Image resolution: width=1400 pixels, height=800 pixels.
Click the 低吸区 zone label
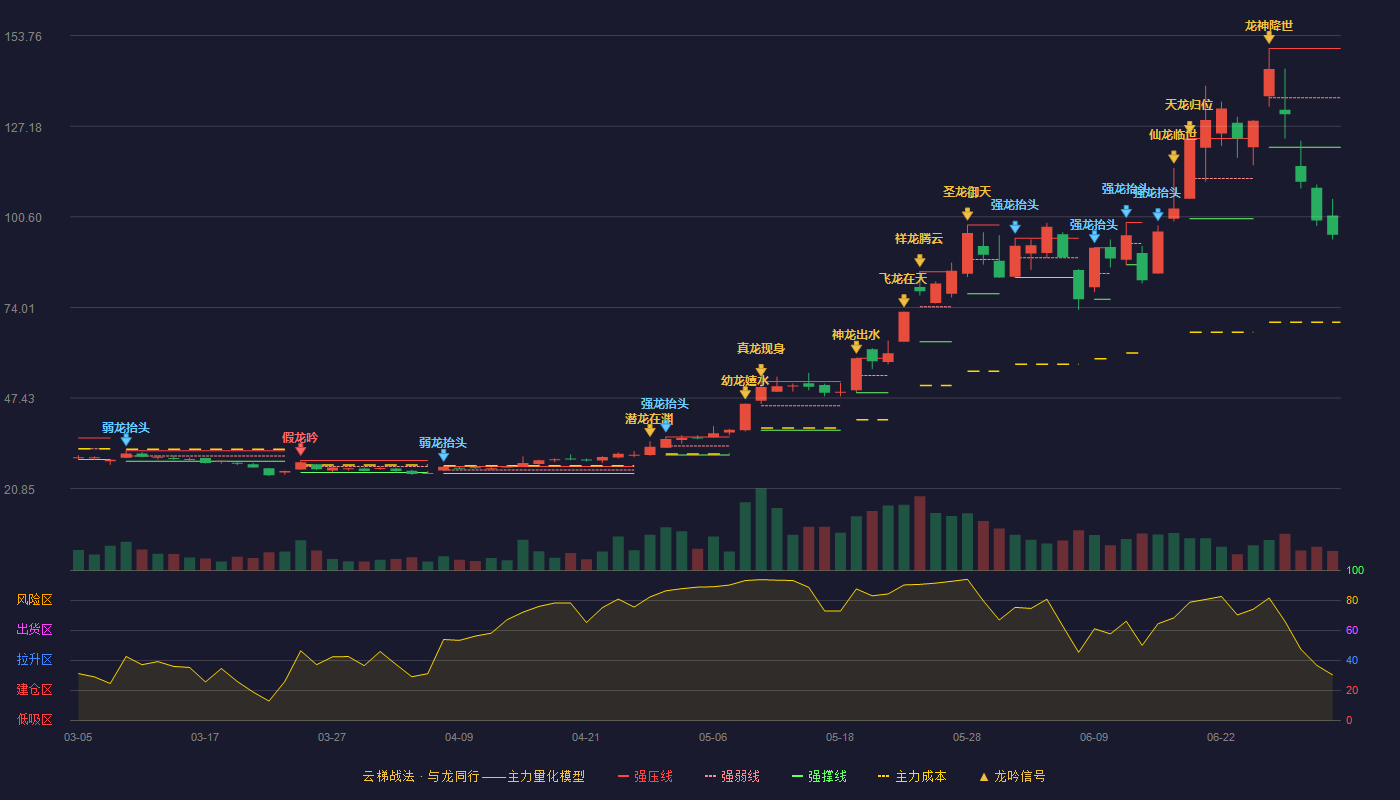tap(34, 719)
